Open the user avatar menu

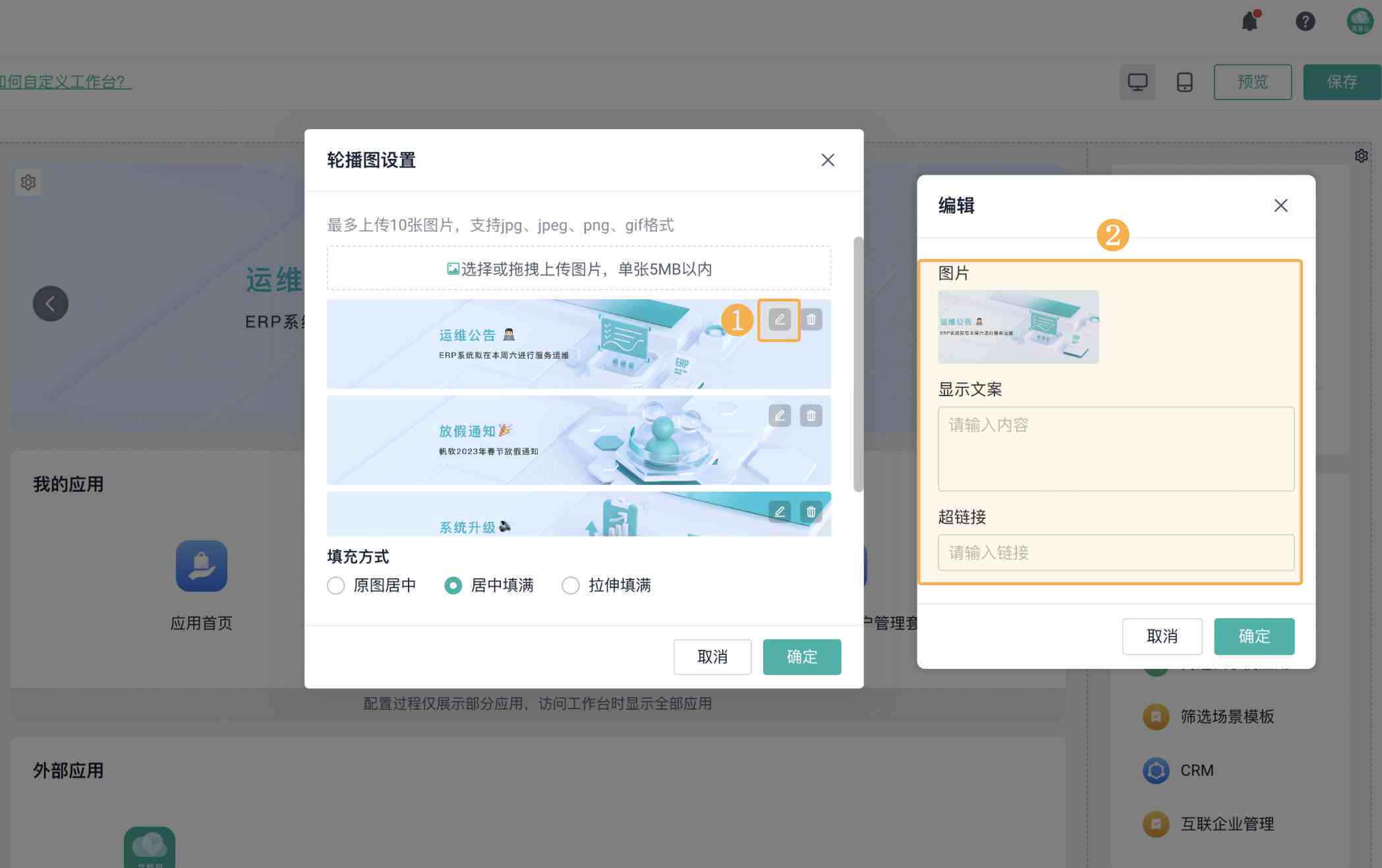click(x=1360, y=21)
